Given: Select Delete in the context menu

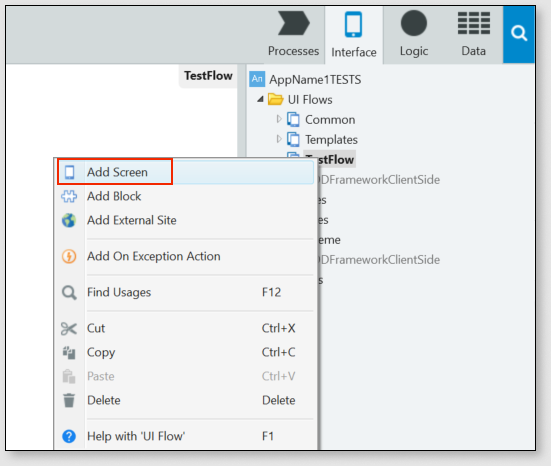Looking at the screenshot, I should pos(186,400).
